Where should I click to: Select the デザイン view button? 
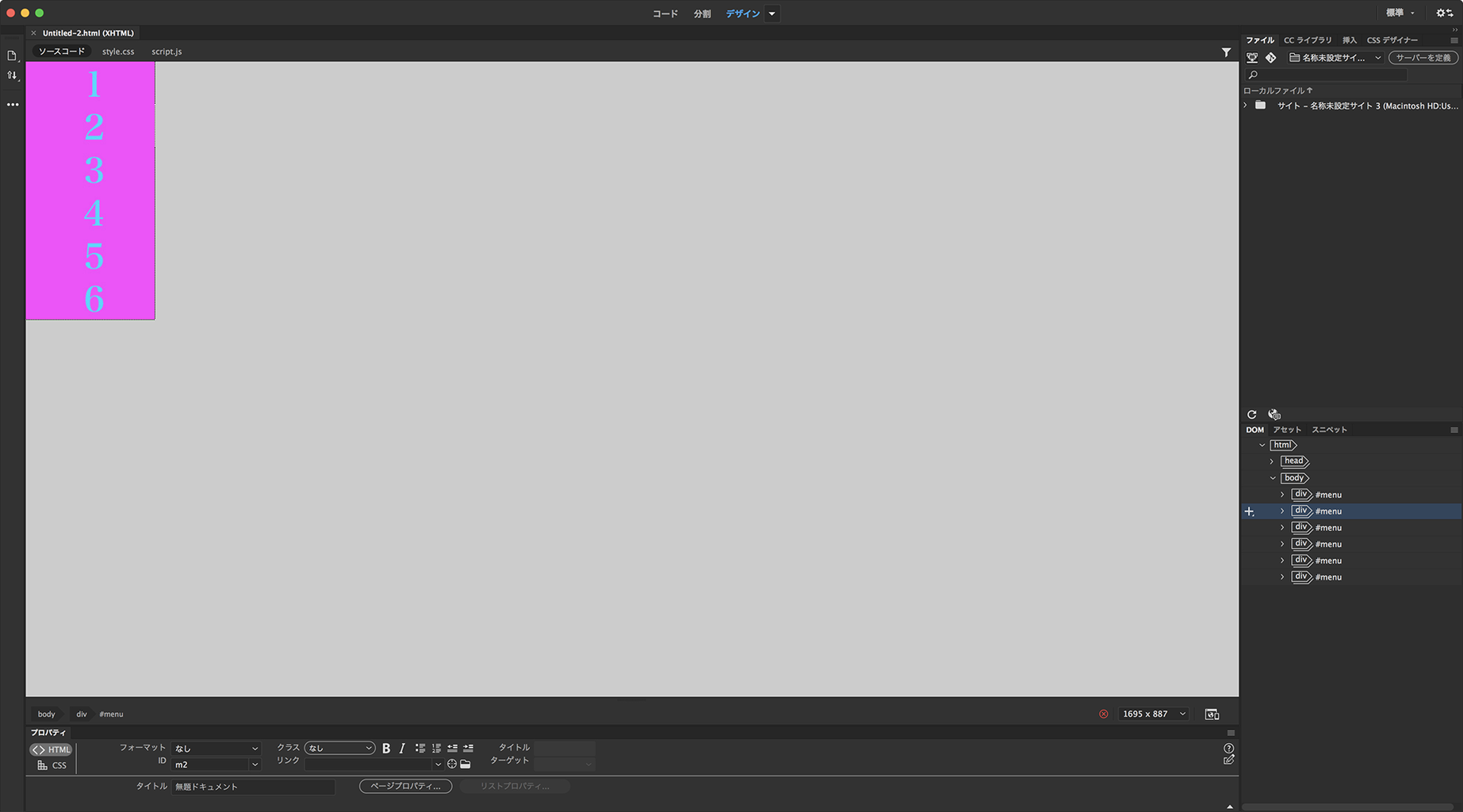pyautogui.click(x=743, y=13)
